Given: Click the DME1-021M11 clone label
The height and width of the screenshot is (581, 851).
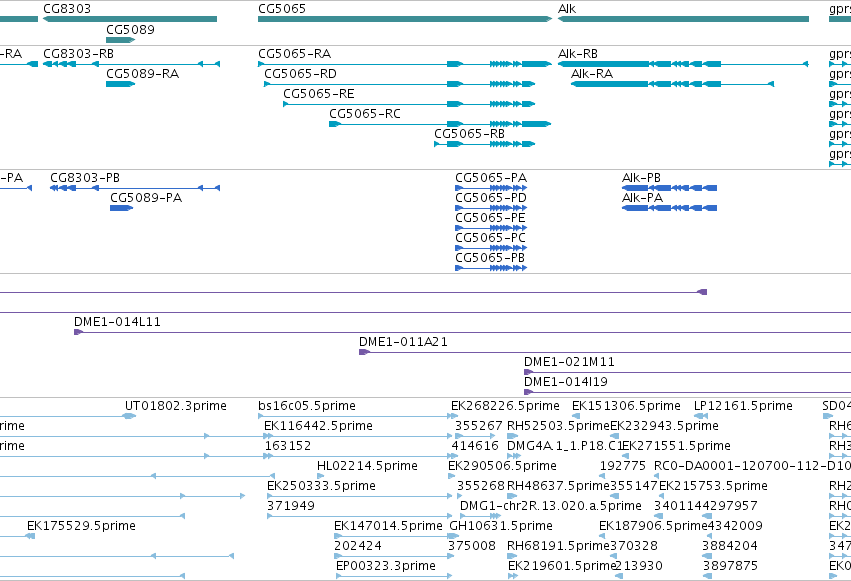Looking at the screenshot, I should (569, 362).
